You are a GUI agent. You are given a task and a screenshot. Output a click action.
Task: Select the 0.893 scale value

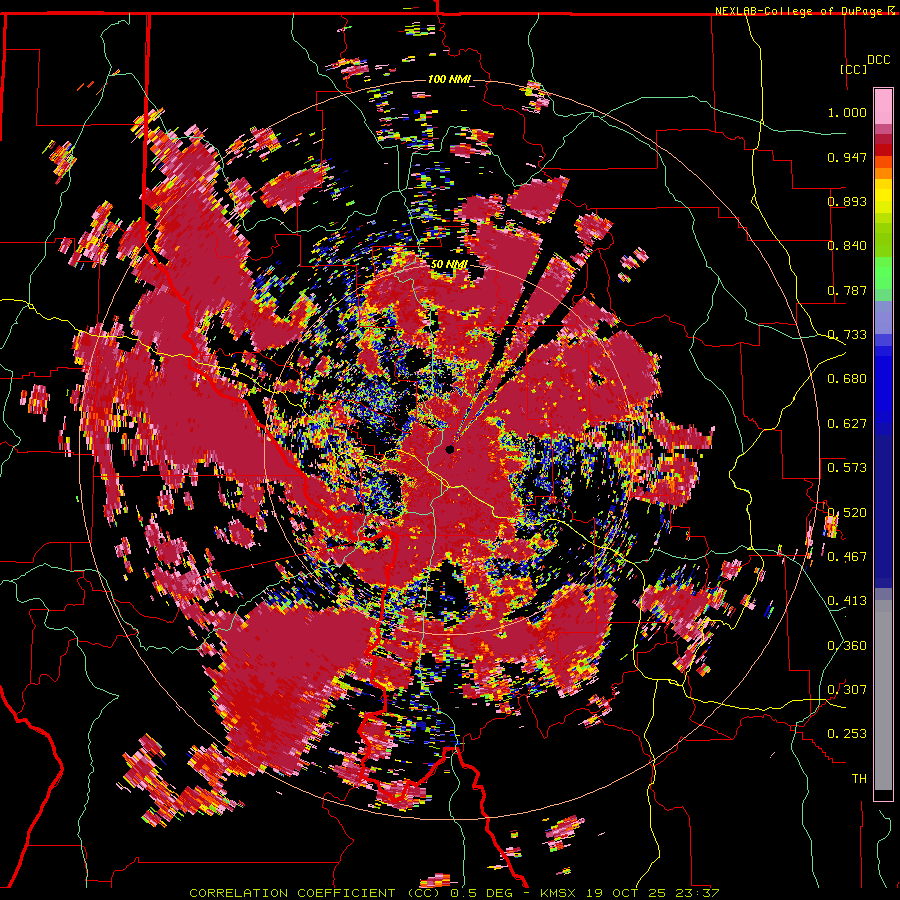[847, 201]
